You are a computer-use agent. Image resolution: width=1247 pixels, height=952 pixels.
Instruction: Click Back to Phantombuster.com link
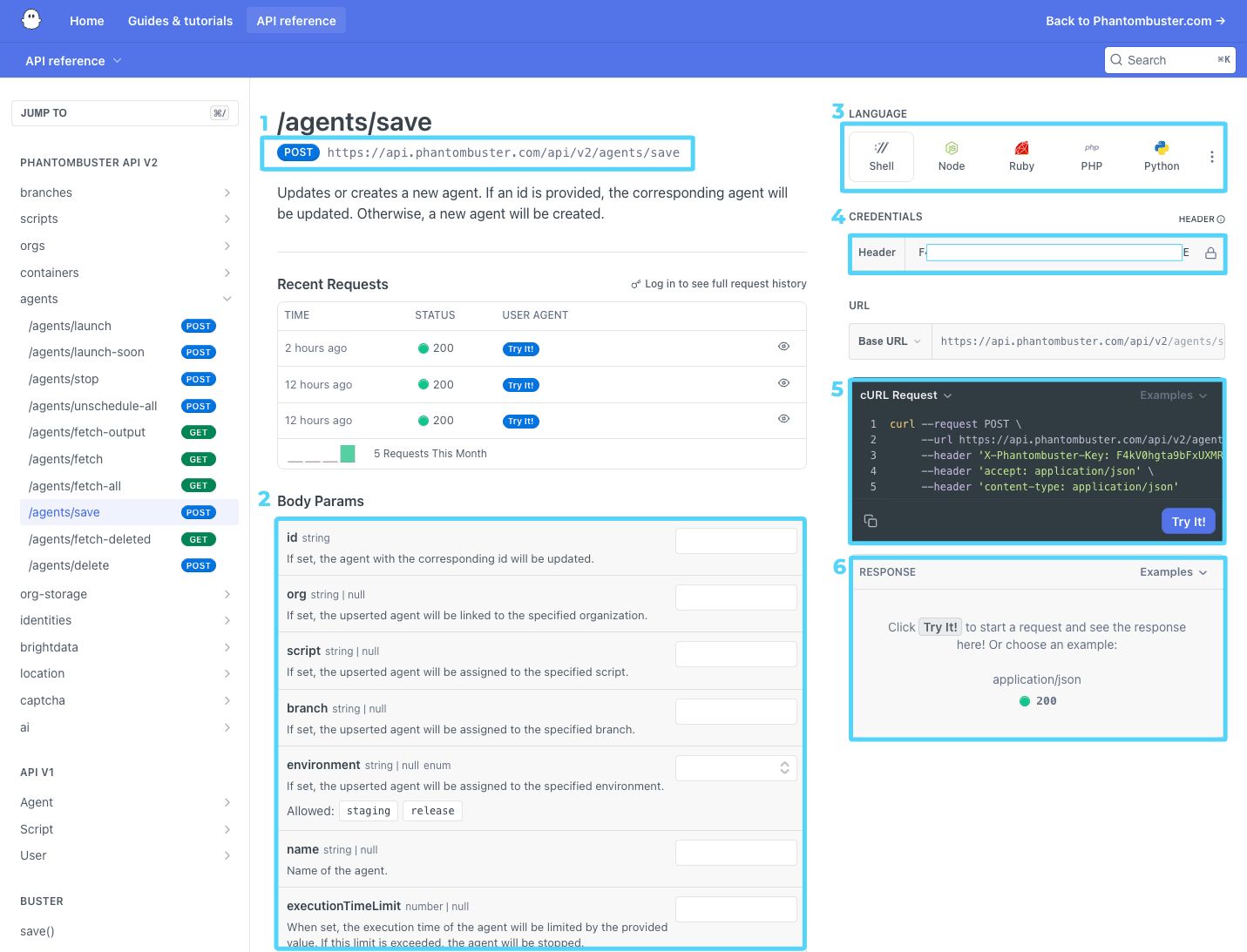pos(1135,21)
